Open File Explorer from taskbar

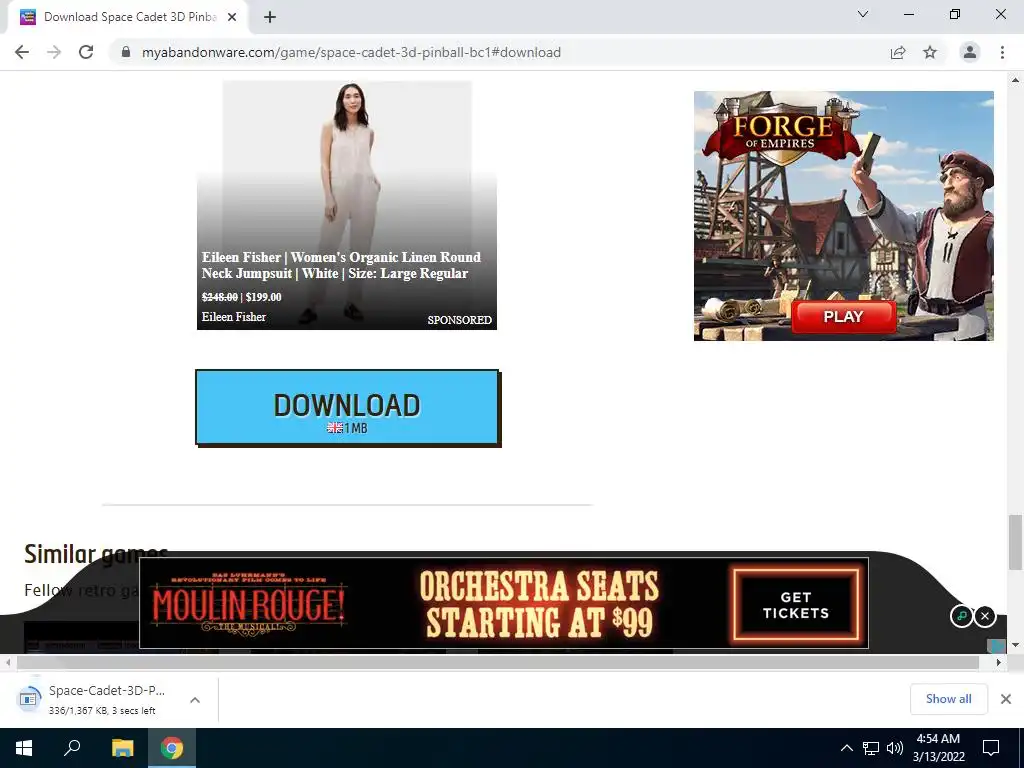click(x=122, y=748)
